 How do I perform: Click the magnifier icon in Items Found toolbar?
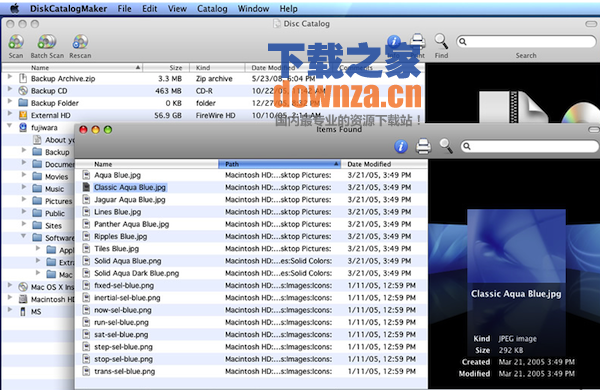[x=446, y=146]
